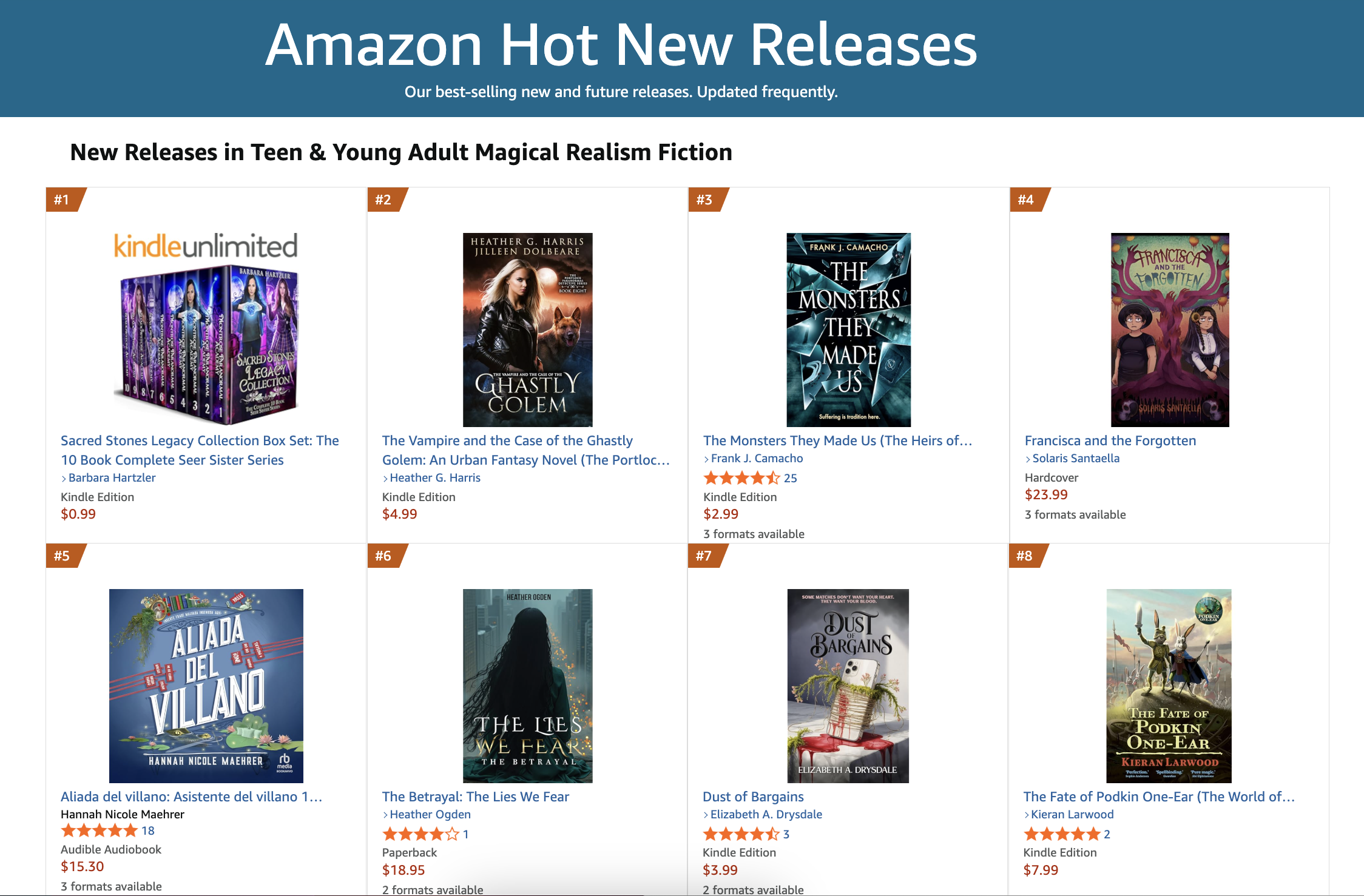Expand author link Heather G. Harris
This screenshot has width=1364, height=896.
(x=434, y=477)
